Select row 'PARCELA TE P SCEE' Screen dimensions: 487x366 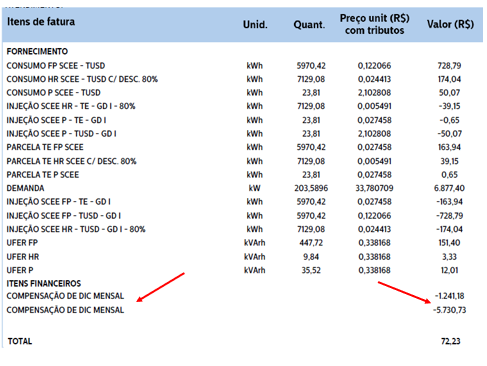(x=43, y=175)
